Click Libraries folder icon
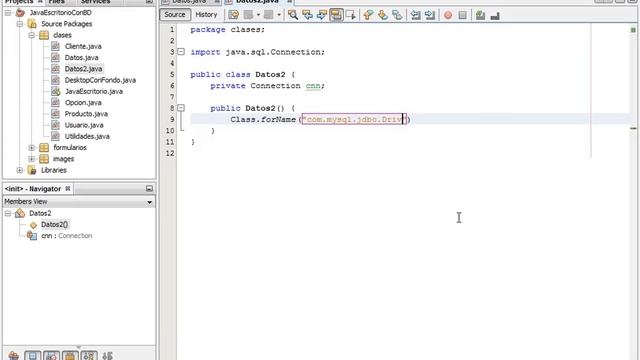Screen dimensions: 640x360 point(32,170)
